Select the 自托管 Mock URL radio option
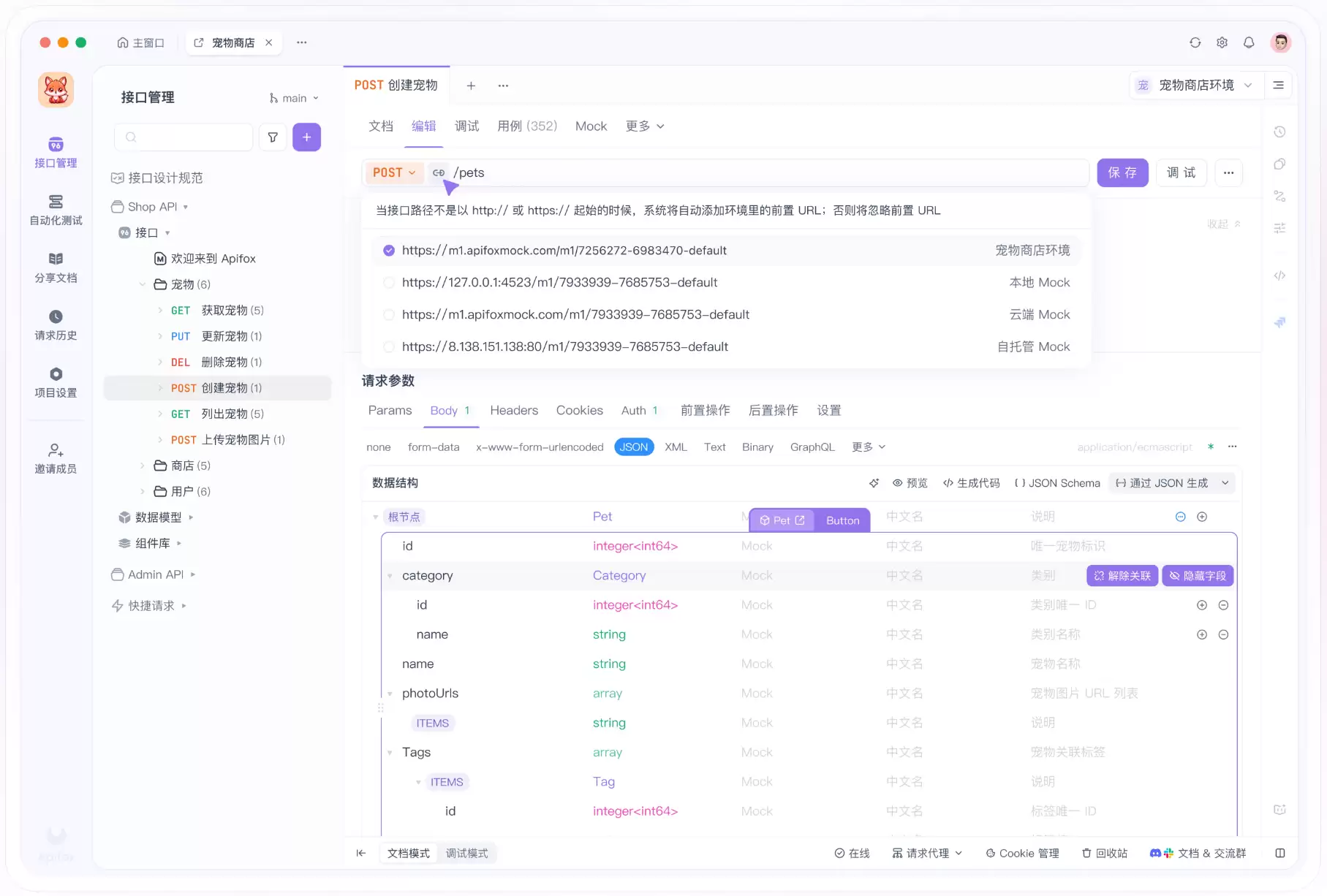The width and height of the screenshot is (1327, 896). tap(389, 346)
